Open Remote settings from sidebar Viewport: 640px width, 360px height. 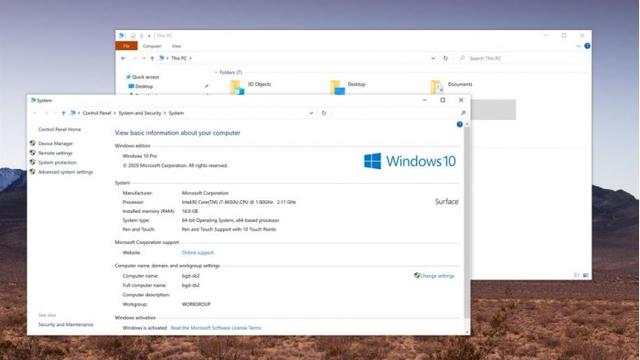55,153
